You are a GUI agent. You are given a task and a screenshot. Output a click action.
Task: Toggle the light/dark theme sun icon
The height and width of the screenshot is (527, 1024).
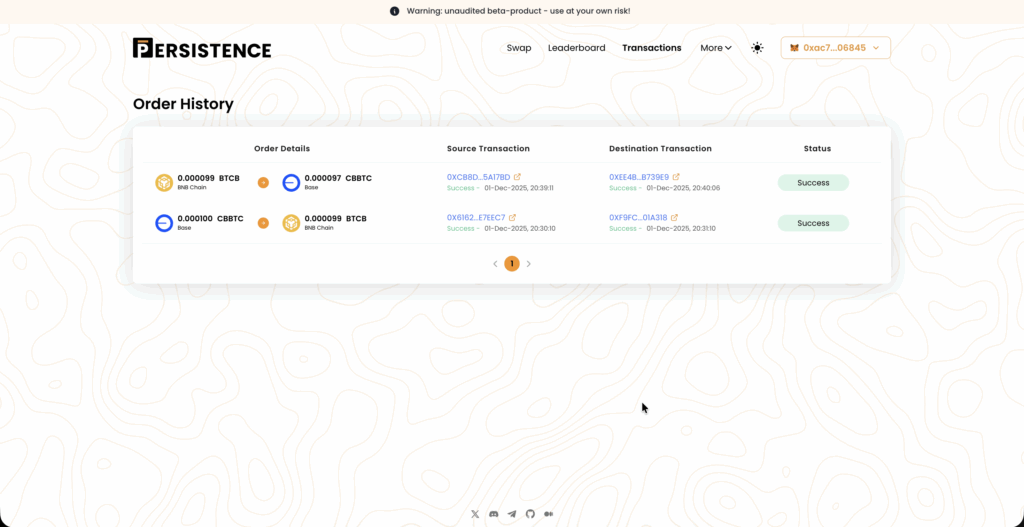[x=757, y=48]
